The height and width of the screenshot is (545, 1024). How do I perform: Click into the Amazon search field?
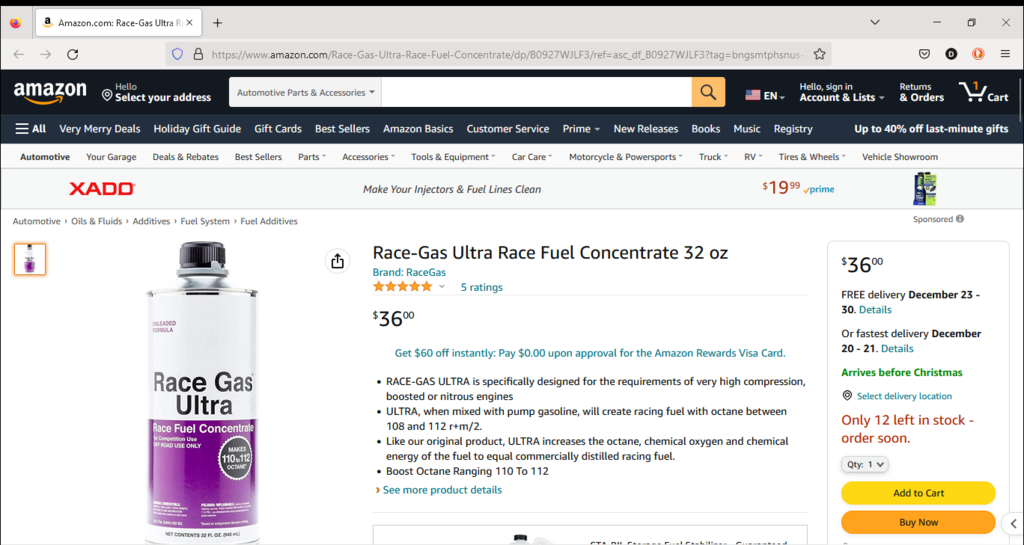(536, 93)
